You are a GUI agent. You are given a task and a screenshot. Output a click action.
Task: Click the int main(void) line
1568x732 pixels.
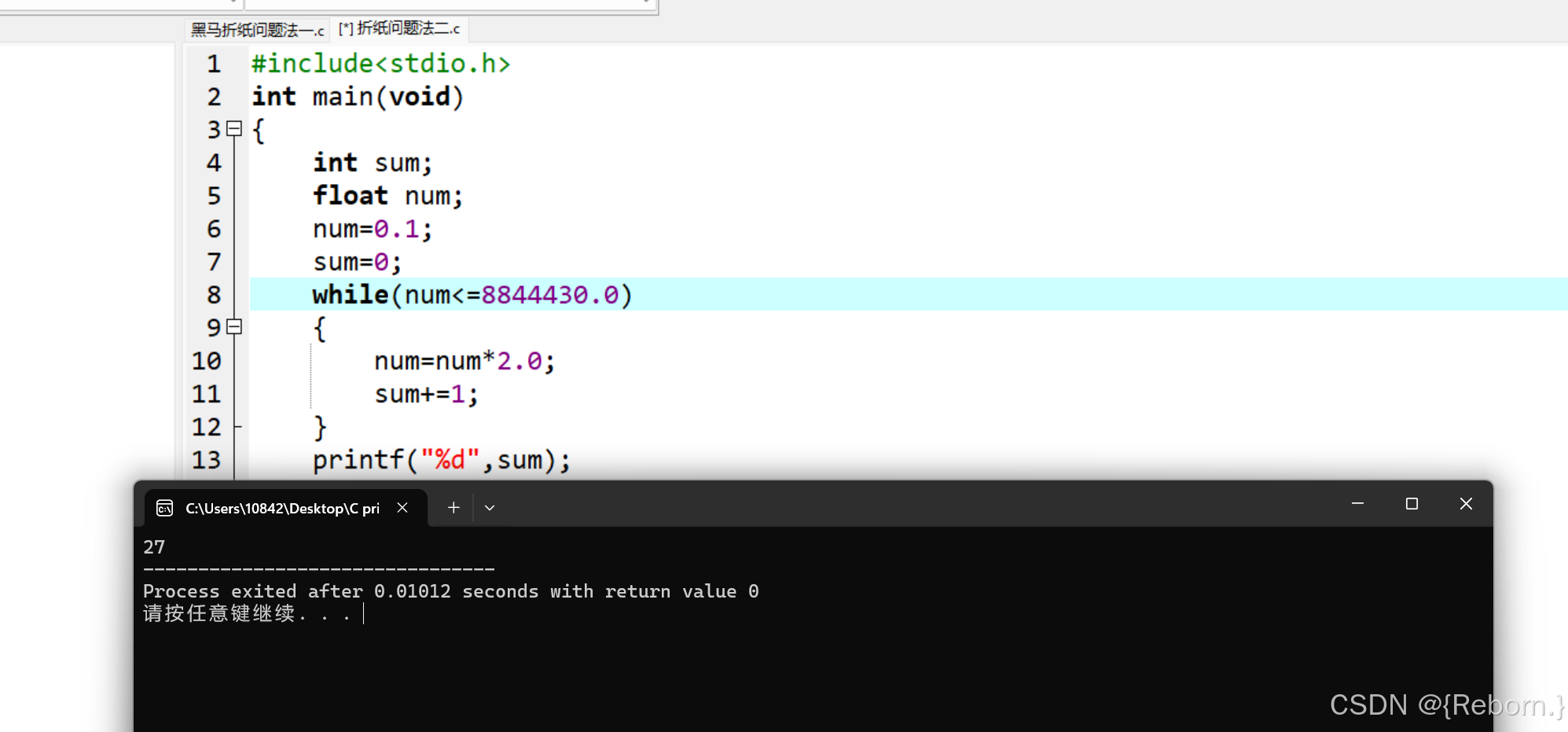coord(358,96)
